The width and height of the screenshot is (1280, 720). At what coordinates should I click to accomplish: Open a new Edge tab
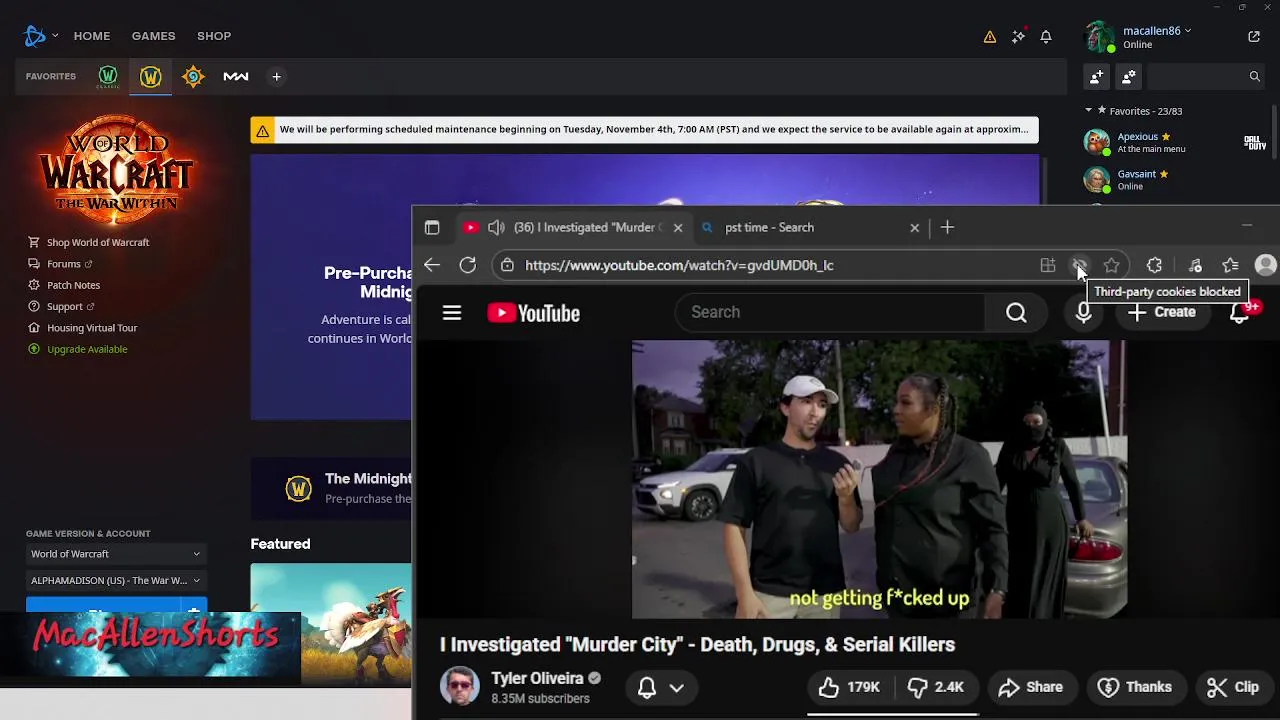coord(947,228)
